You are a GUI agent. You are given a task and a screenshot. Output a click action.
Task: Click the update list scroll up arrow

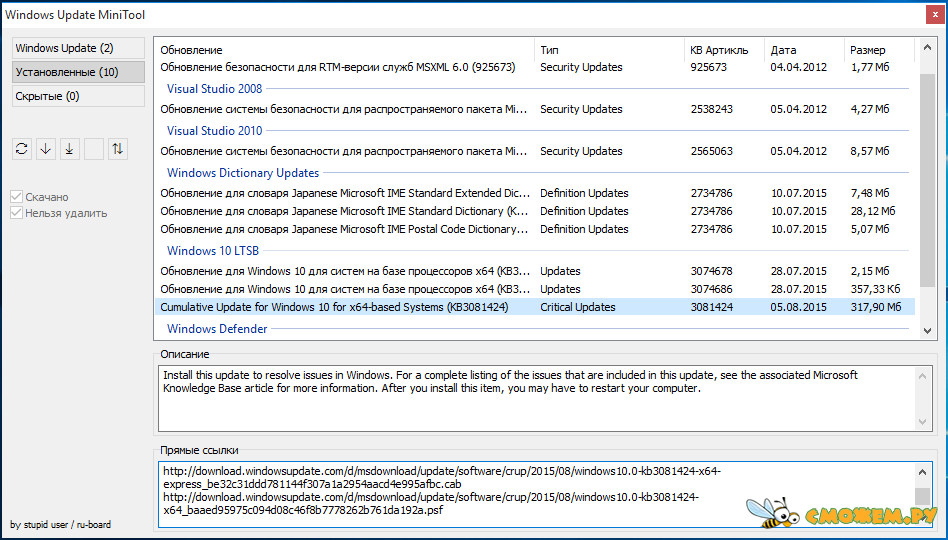click(x=927, y=47)
